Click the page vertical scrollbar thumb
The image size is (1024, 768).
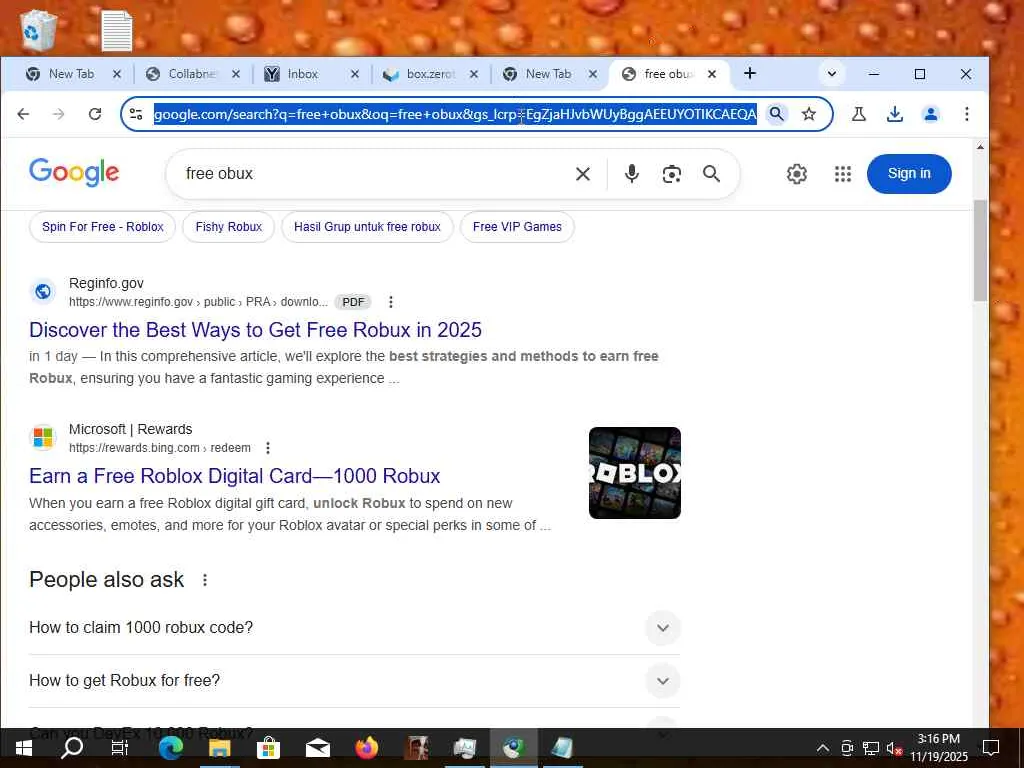[x=980, y=251]
